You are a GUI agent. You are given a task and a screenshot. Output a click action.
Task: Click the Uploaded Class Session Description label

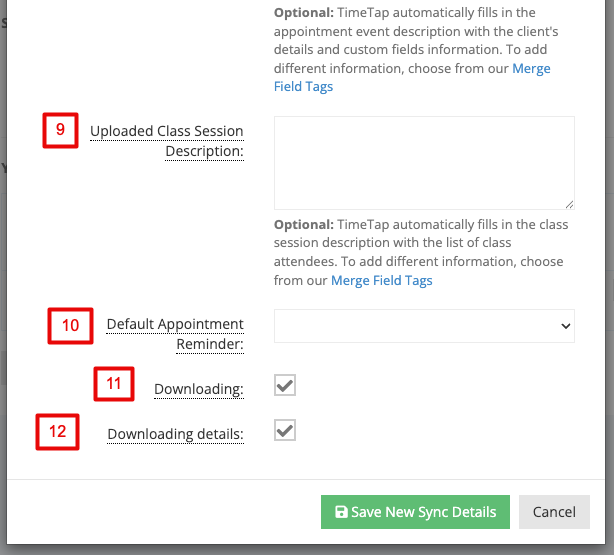coord(167,141)
